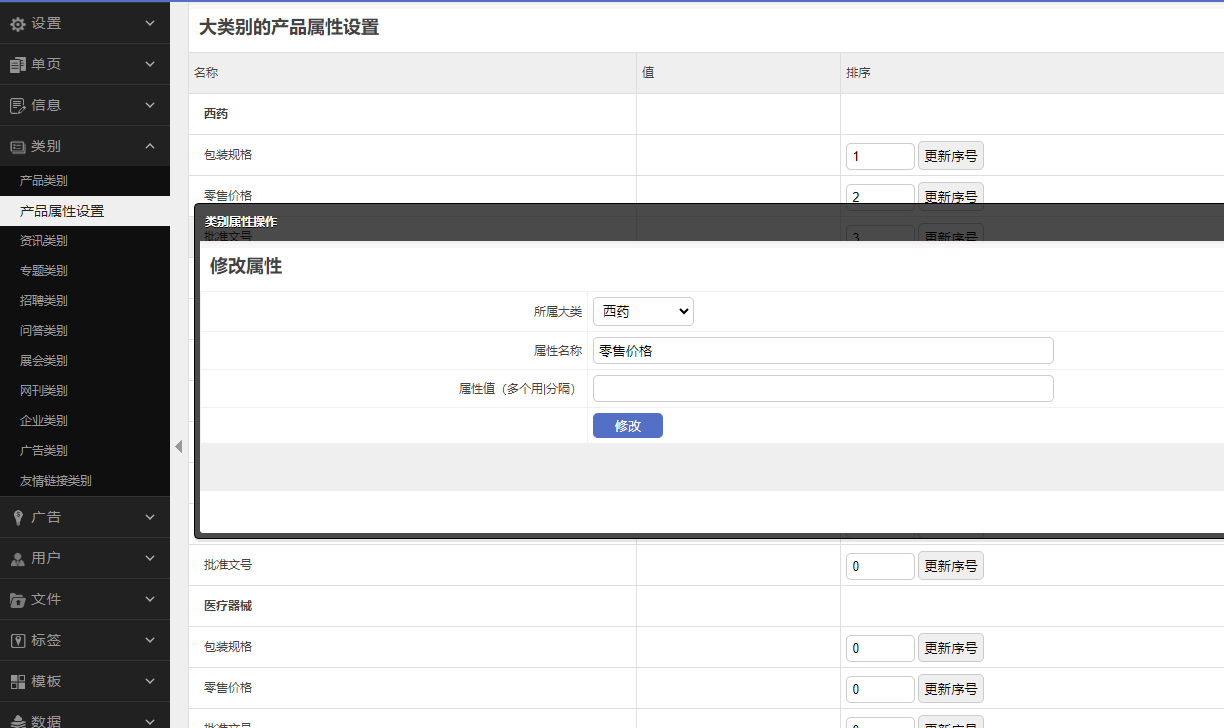Select 资讯类别 from the sidebar submenu
Image resolution: width=1224 pixels, height=728 pixels.
[44, 241]
